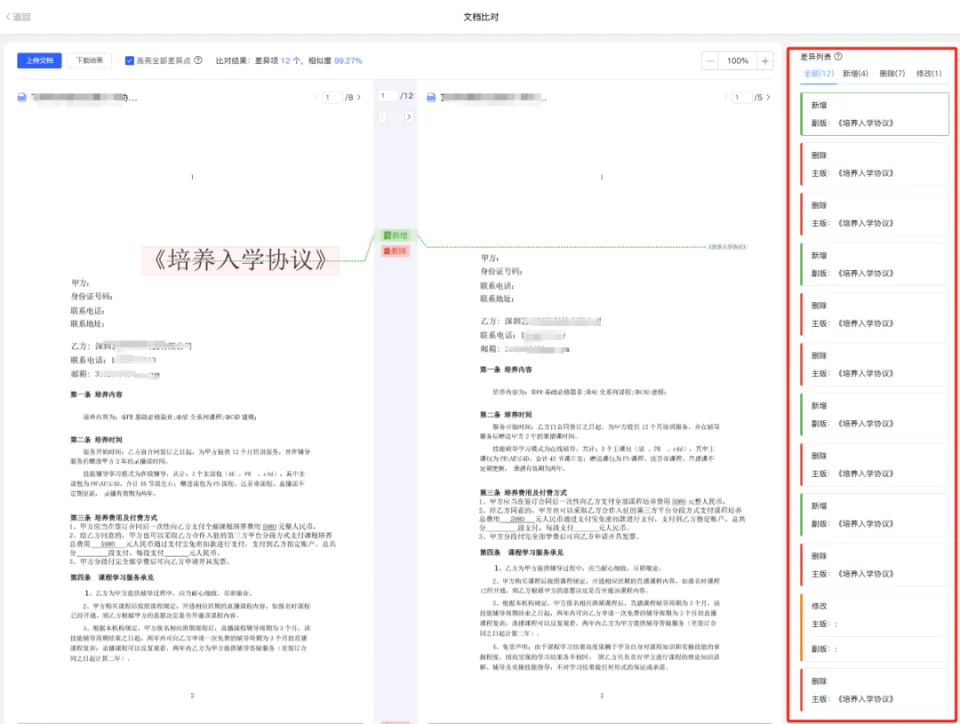Open the 修改(1) tab
The width and height of the screenshot is (960, 724).
pos(929,74)
